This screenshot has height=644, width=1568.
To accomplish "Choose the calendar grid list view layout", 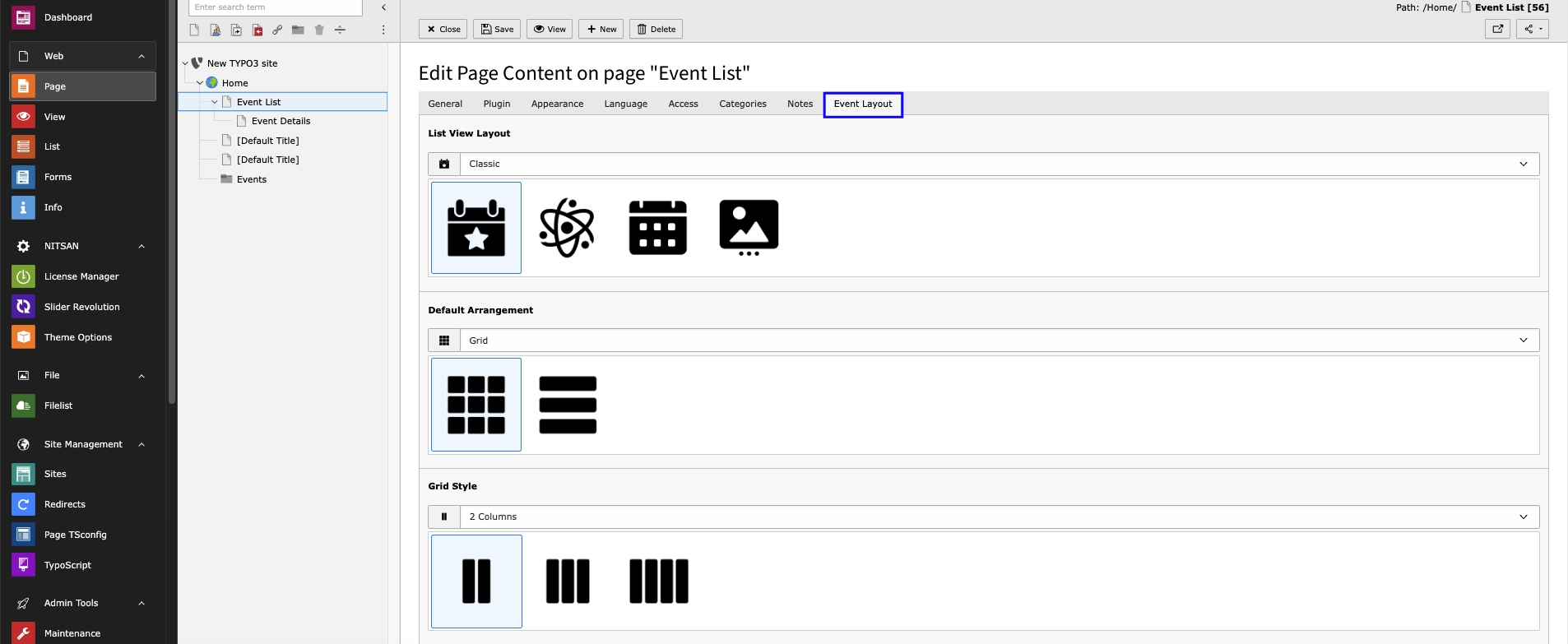I will tap(657, 228).
